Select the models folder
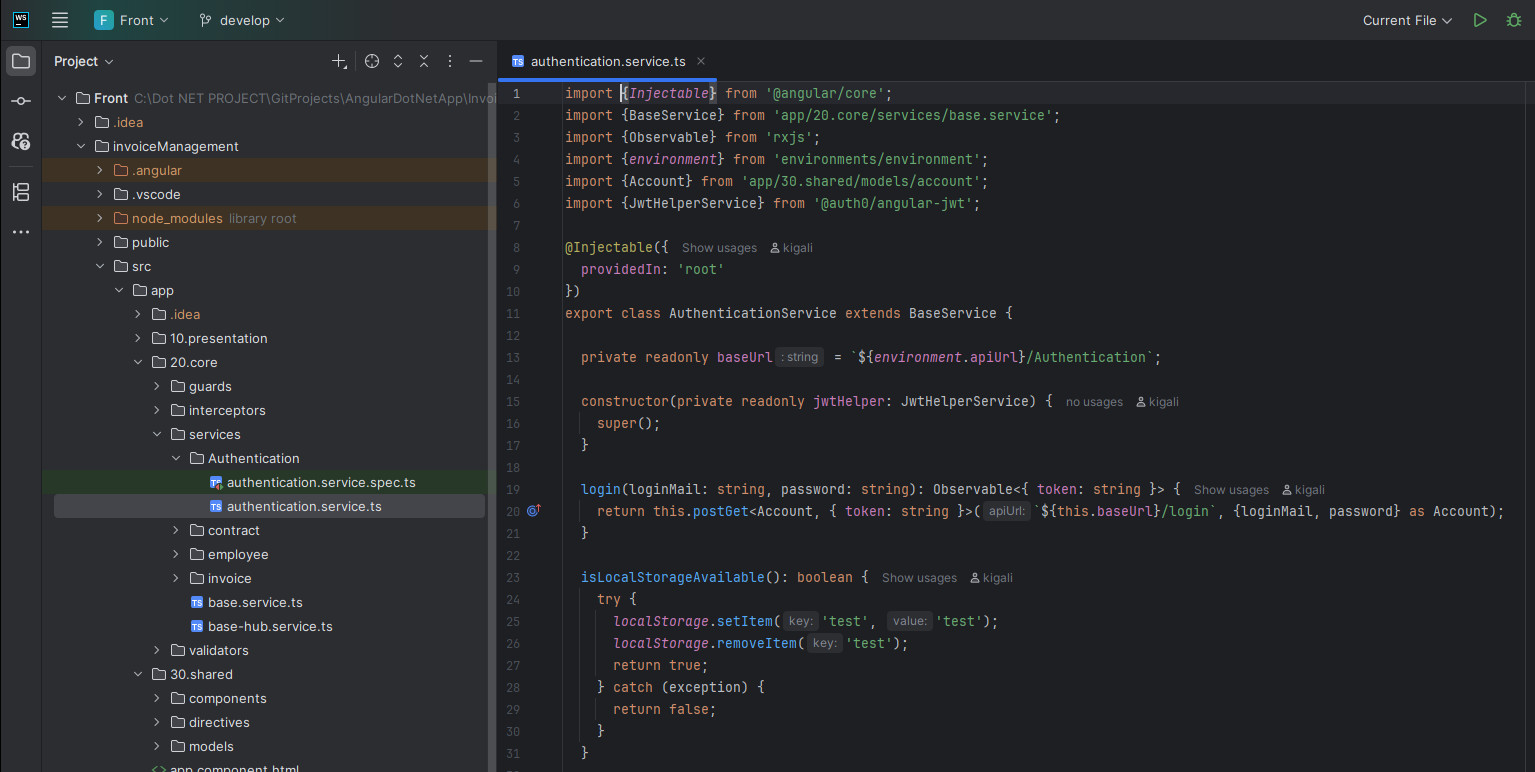The image size is (1535, 772). [x=211, y=746]
